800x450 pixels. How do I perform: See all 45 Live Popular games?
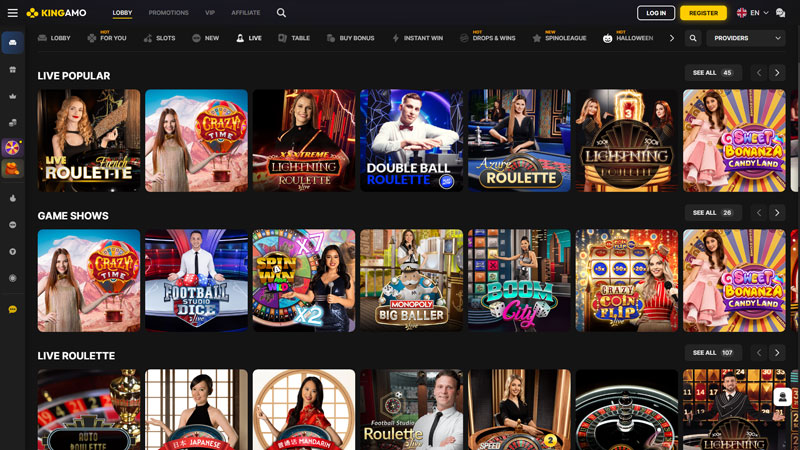[713, 73]
